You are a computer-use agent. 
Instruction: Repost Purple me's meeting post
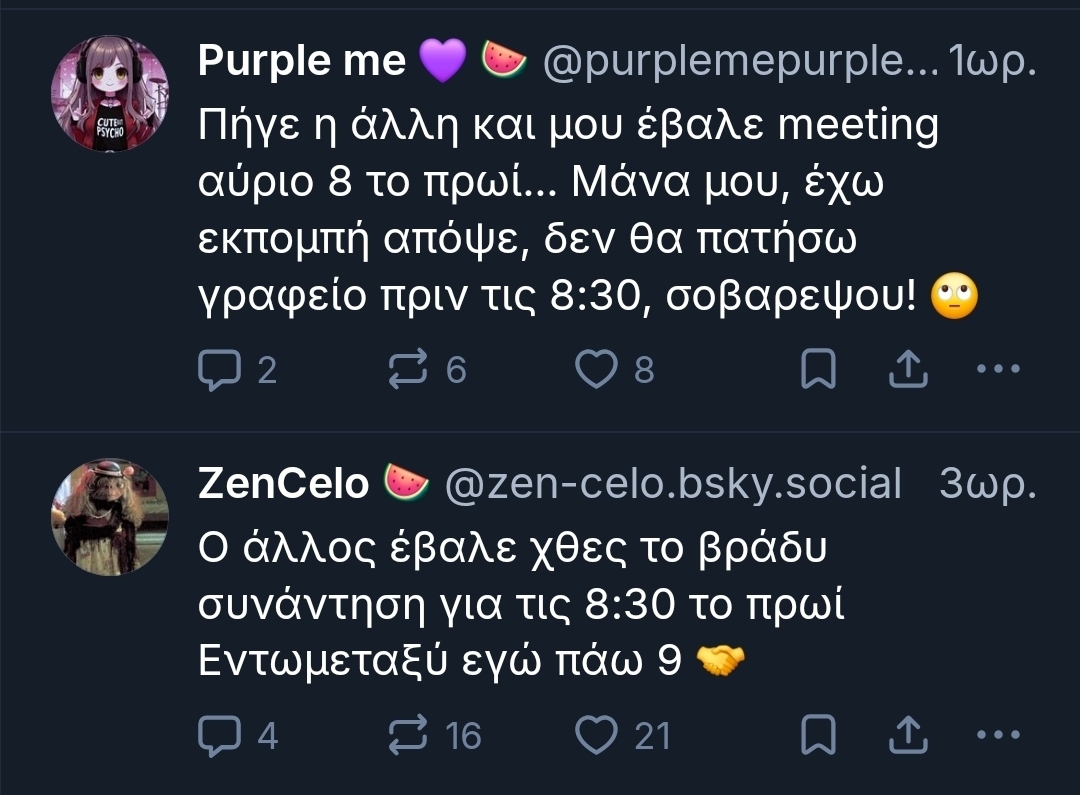tap(407, 371)
